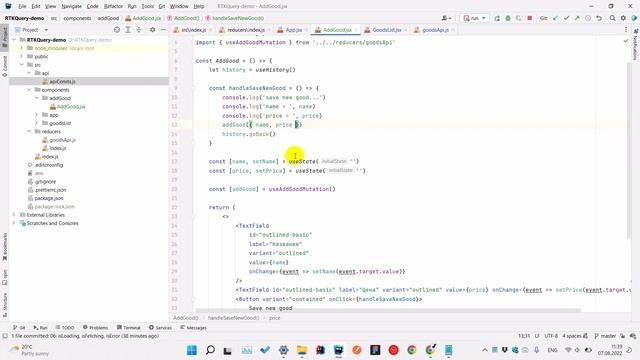Open Project panel options gear

[x=152, y=30]
